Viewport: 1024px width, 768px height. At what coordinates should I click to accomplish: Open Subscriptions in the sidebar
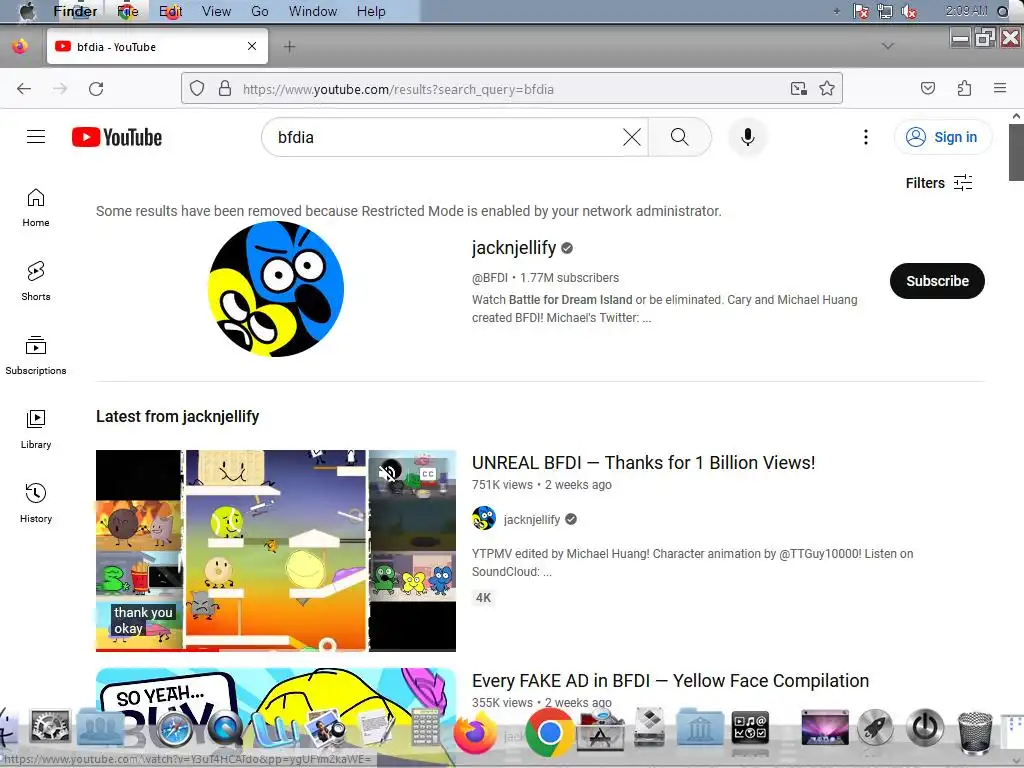(x=36, y=355)
